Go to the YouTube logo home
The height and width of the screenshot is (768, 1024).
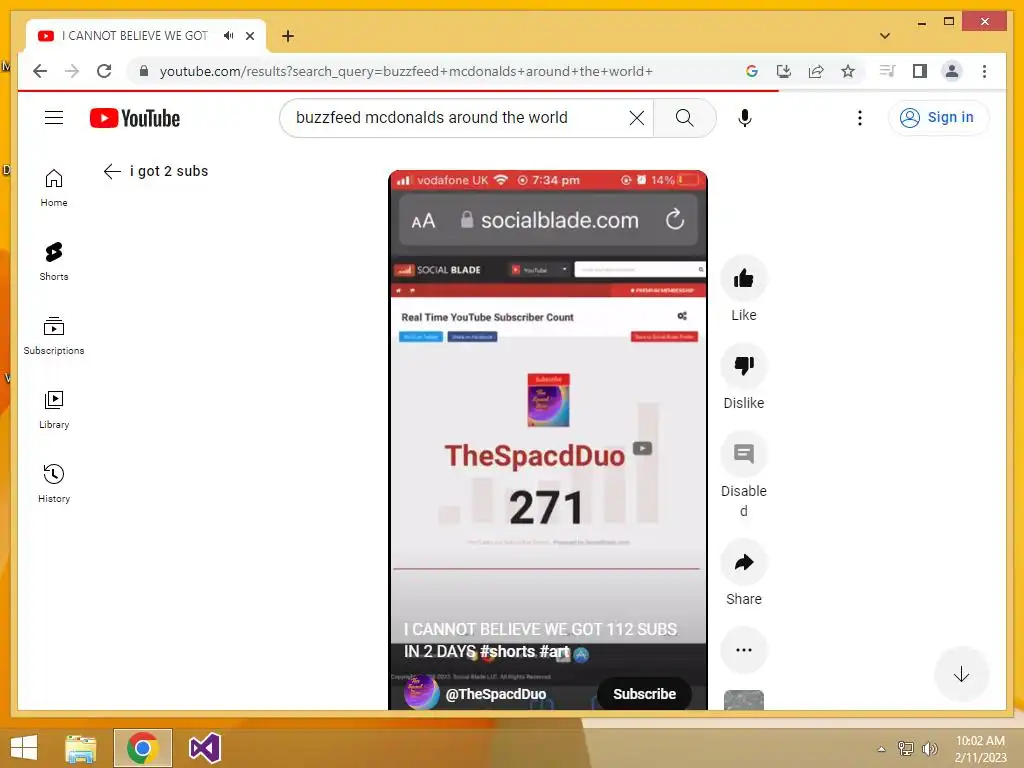click(x=135, y=118)
